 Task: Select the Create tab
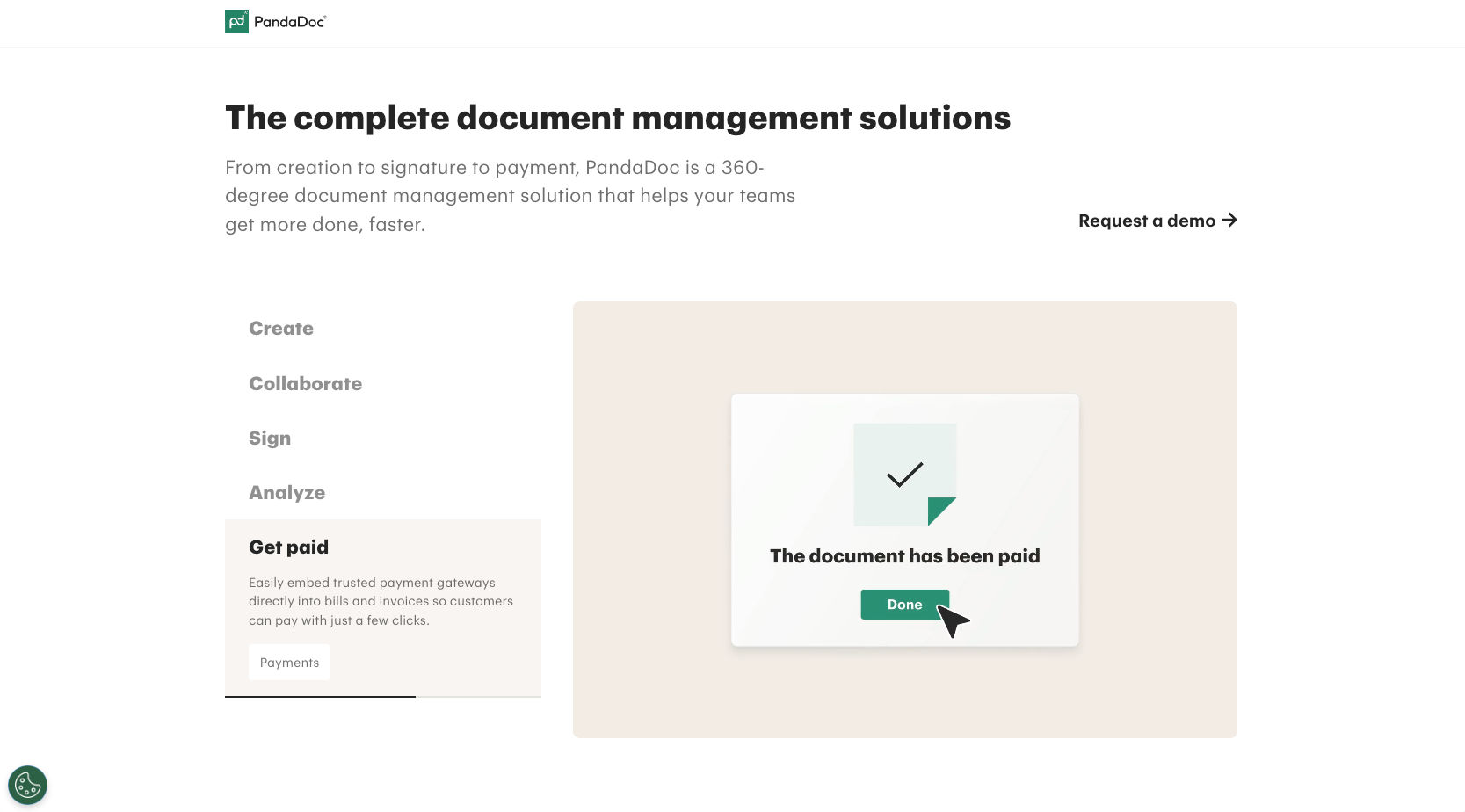281,329
